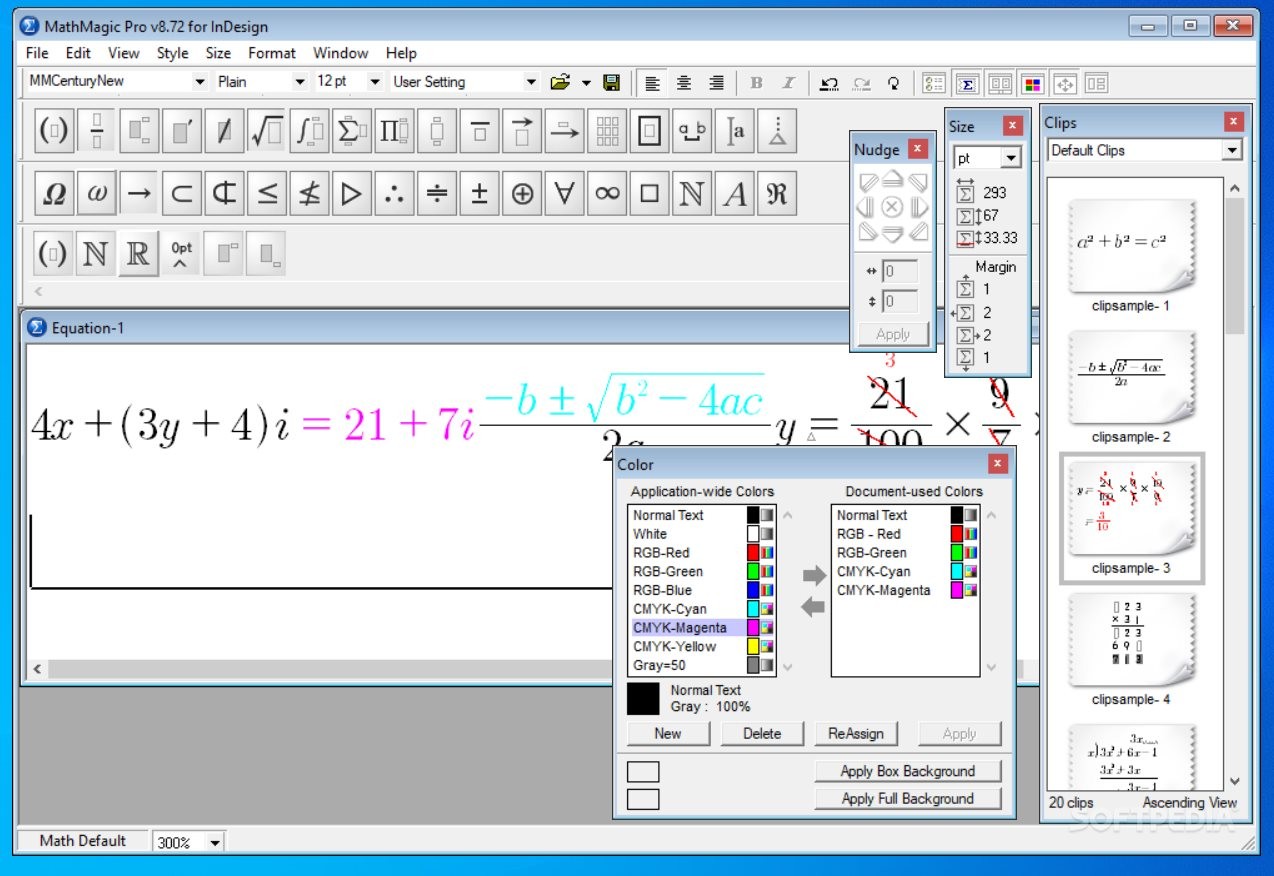Viewport: 1274px width, 876px height.
Task: Click the Delete color button
Action: tap(762, 733)
